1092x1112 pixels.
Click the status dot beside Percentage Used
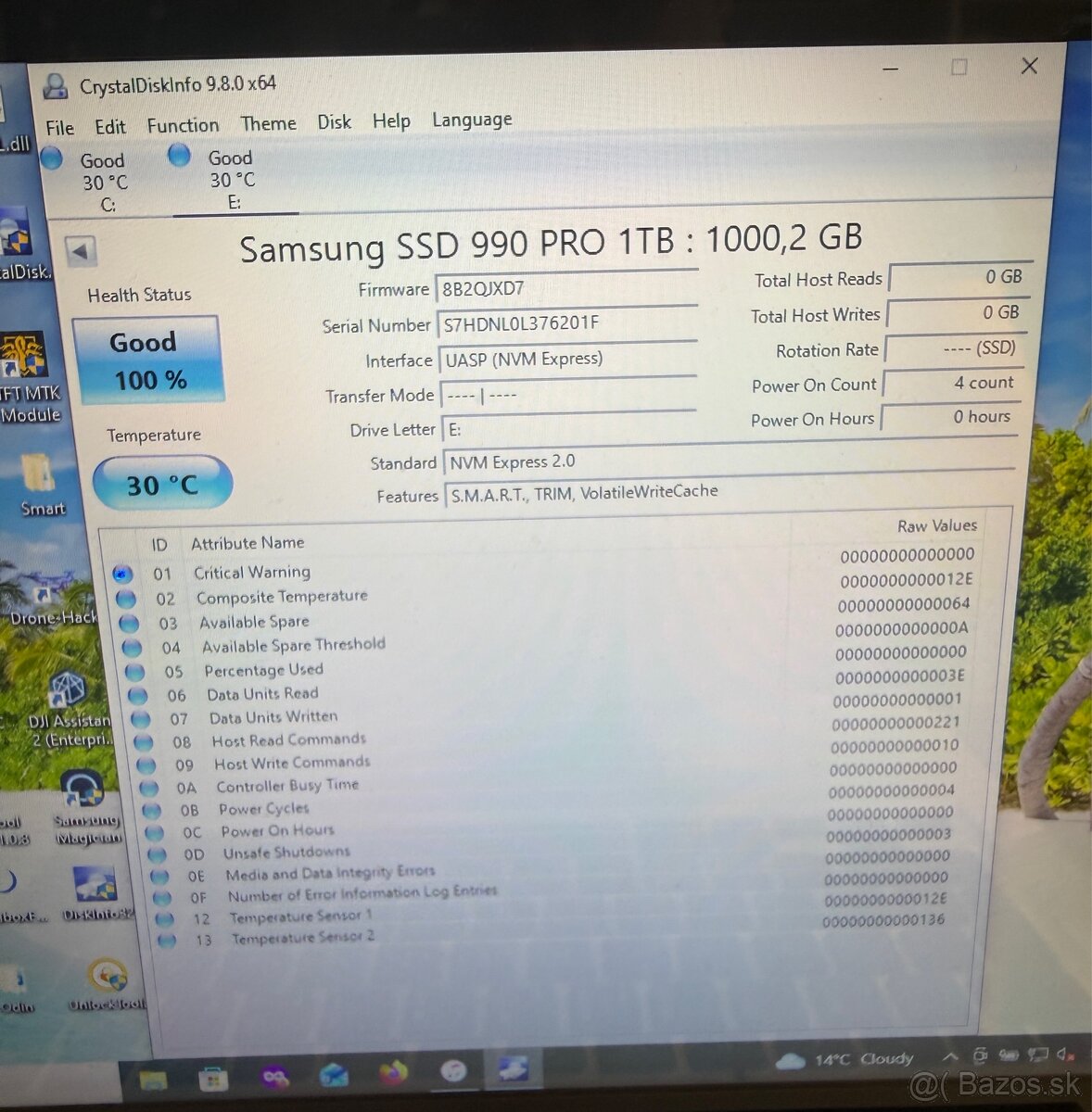pyautogui.click(x=135, y=672)
